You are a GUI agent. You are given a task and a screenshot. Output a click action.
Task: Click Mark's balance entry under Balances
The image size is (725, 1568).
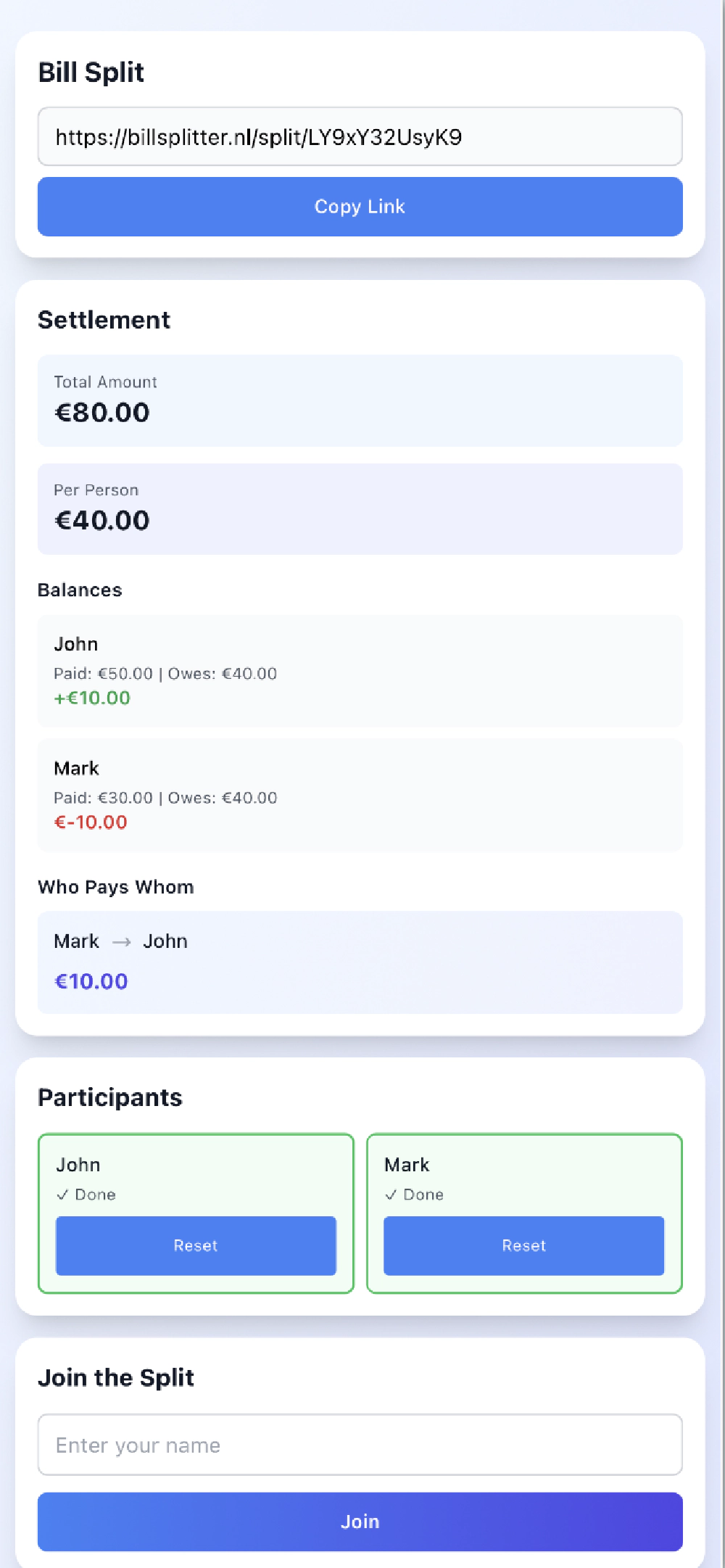[x=360, y=795]
